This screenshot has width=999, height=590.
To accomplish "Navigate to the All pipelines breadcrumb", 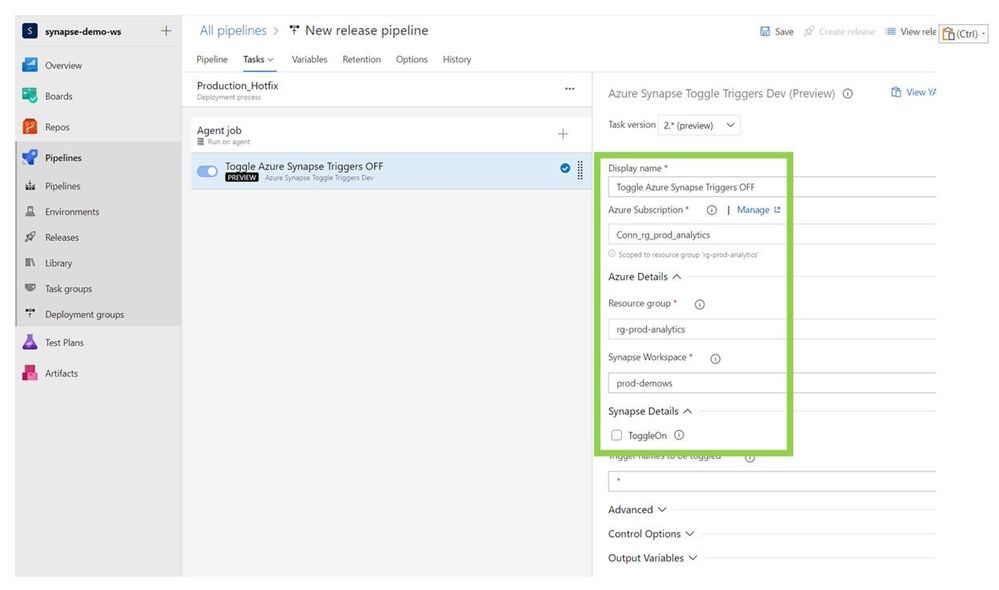I will coord(232,31).
